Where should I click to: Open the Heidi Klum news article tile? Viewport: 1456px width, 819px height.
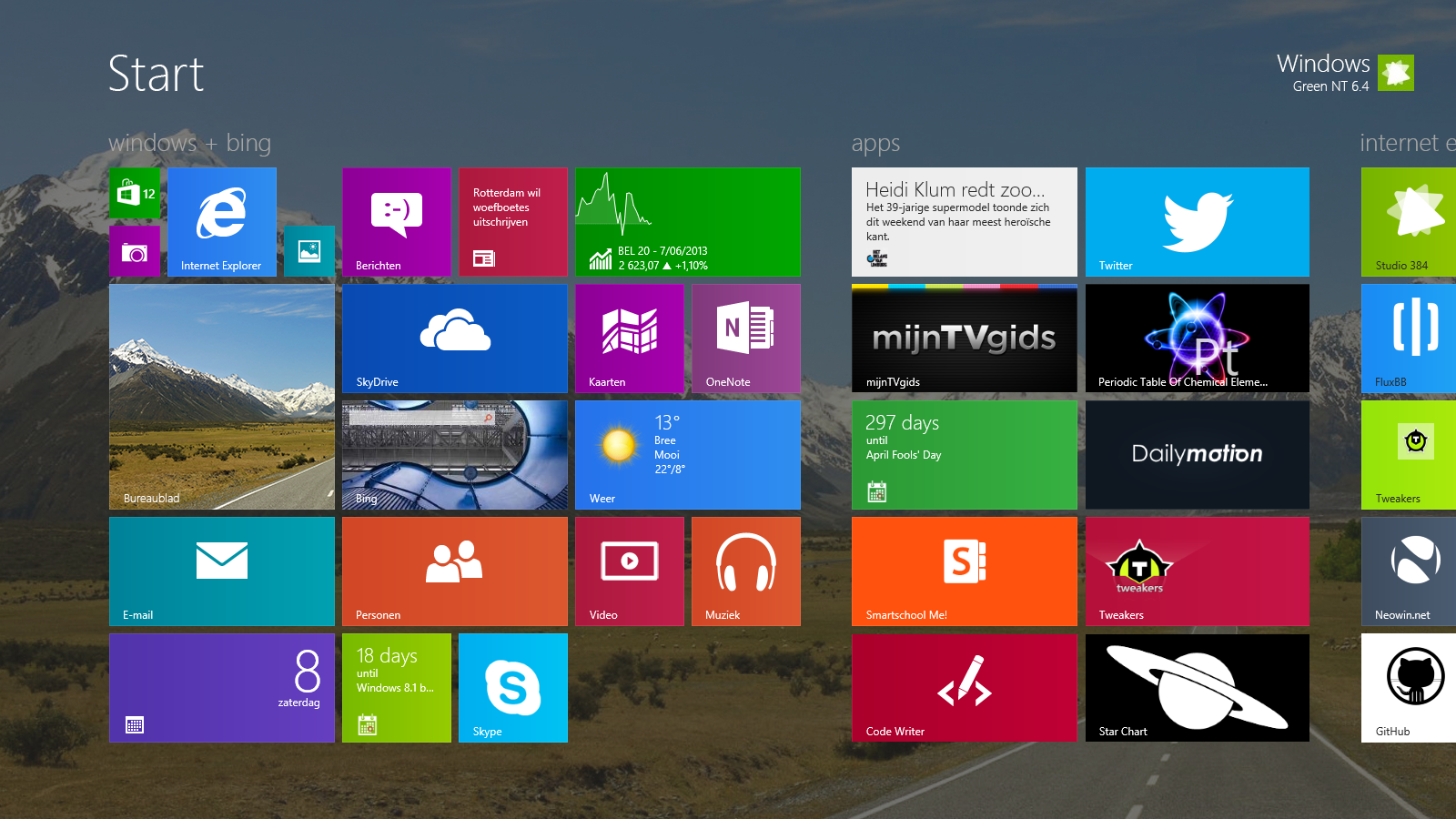pyautogui.click(x=965, y=222)
